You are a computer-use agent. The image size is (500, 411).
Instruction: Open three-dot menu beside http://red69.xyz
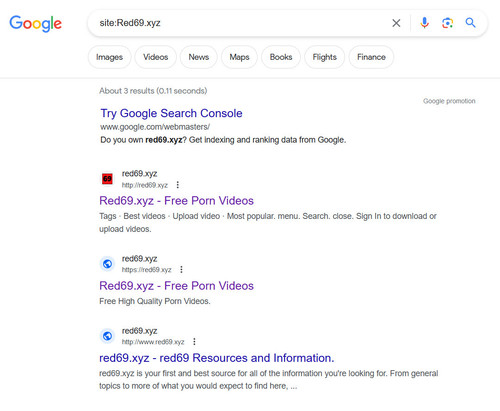[x=178, y=185]
